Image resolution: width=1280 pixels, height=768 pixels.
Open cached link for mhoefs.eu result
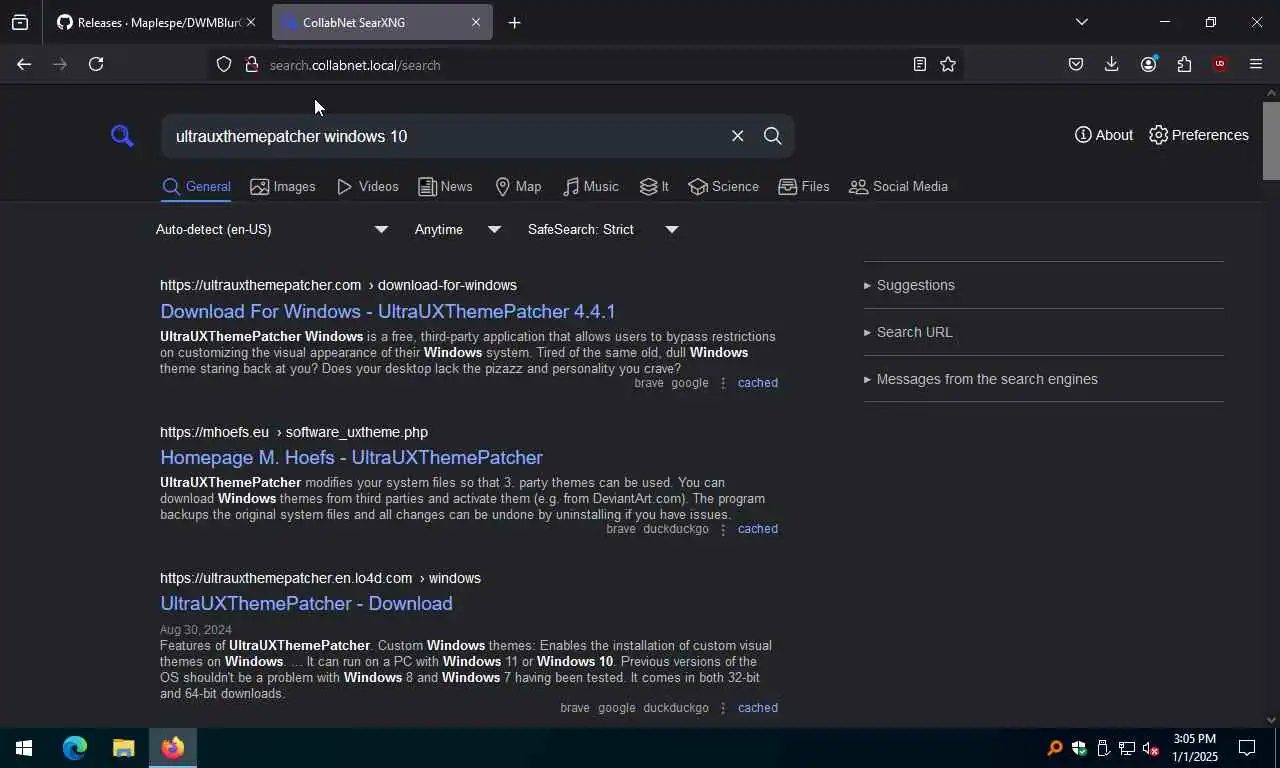tap(757, 529)
